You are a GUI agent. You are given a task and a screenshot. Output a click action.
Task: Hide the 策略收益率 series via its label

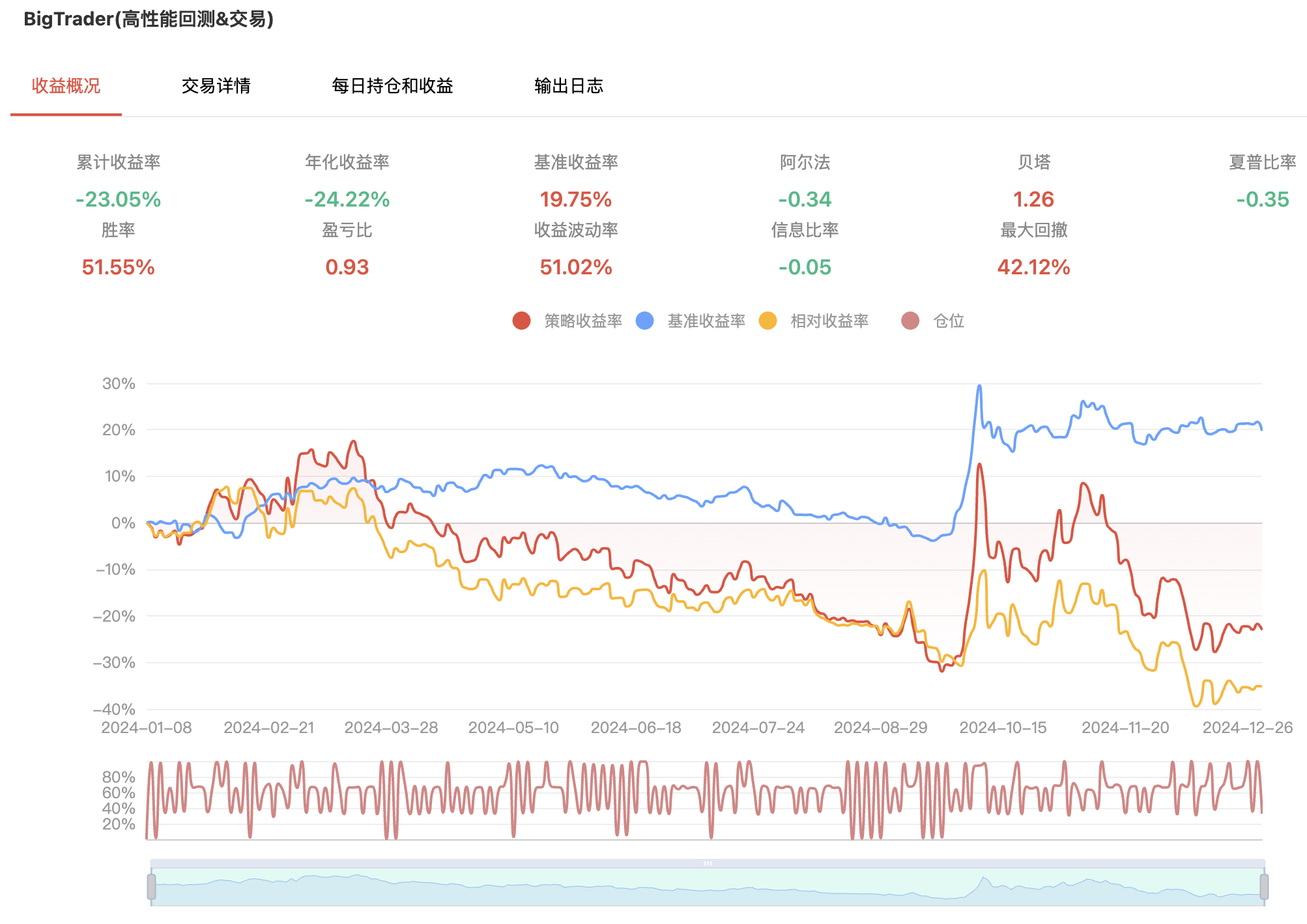click(583, 321)
